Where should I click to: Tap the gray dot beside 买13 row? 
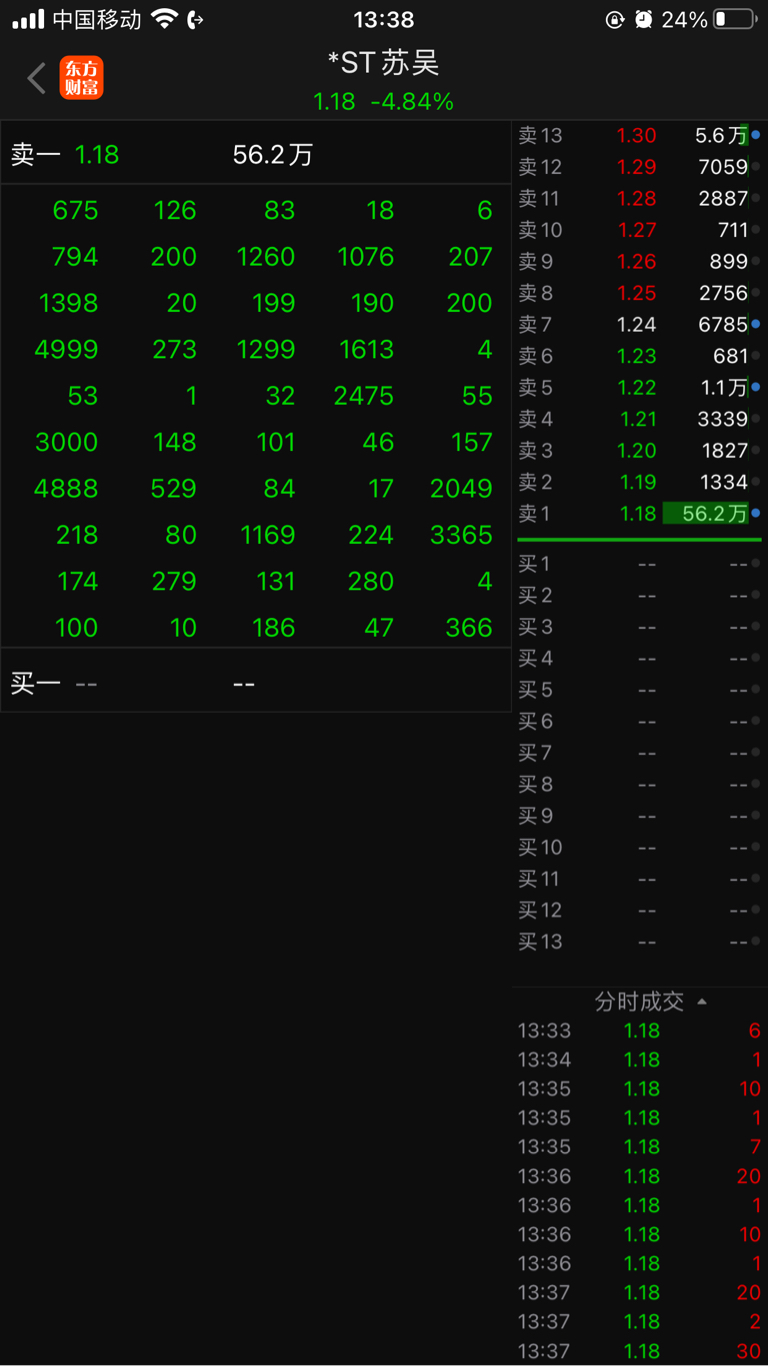(756, 941)
